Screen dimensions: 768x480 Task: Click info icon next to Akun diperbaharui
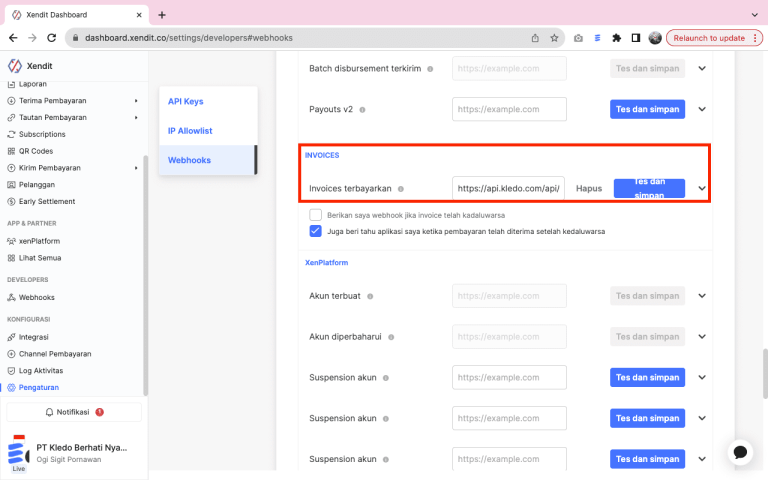[x=391, y=337]
